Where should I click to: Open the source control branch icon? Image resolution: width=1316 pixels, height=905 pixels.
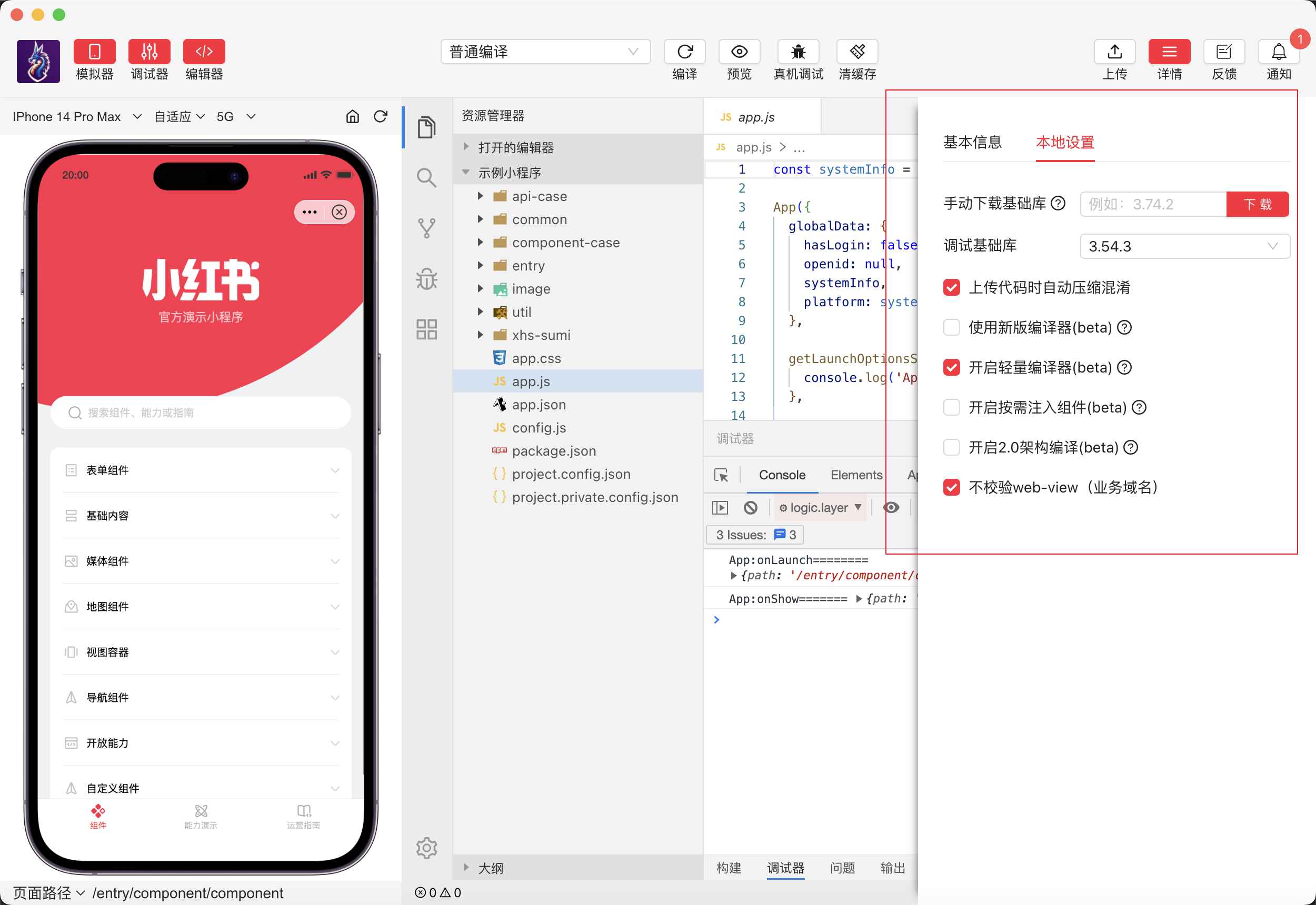tap(426, 228)
